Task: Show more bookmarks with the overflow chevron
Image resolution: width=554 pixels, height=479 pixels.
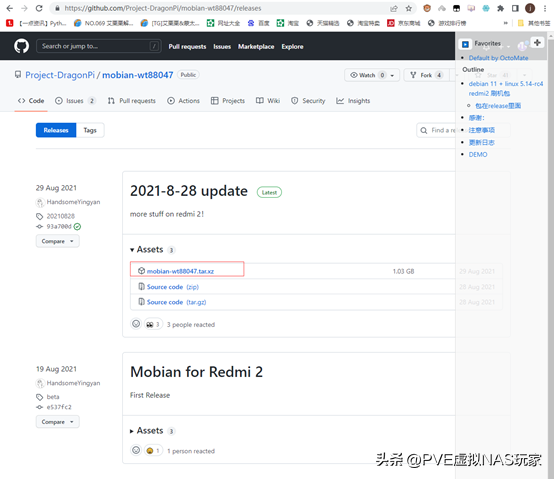Action: 506,23
